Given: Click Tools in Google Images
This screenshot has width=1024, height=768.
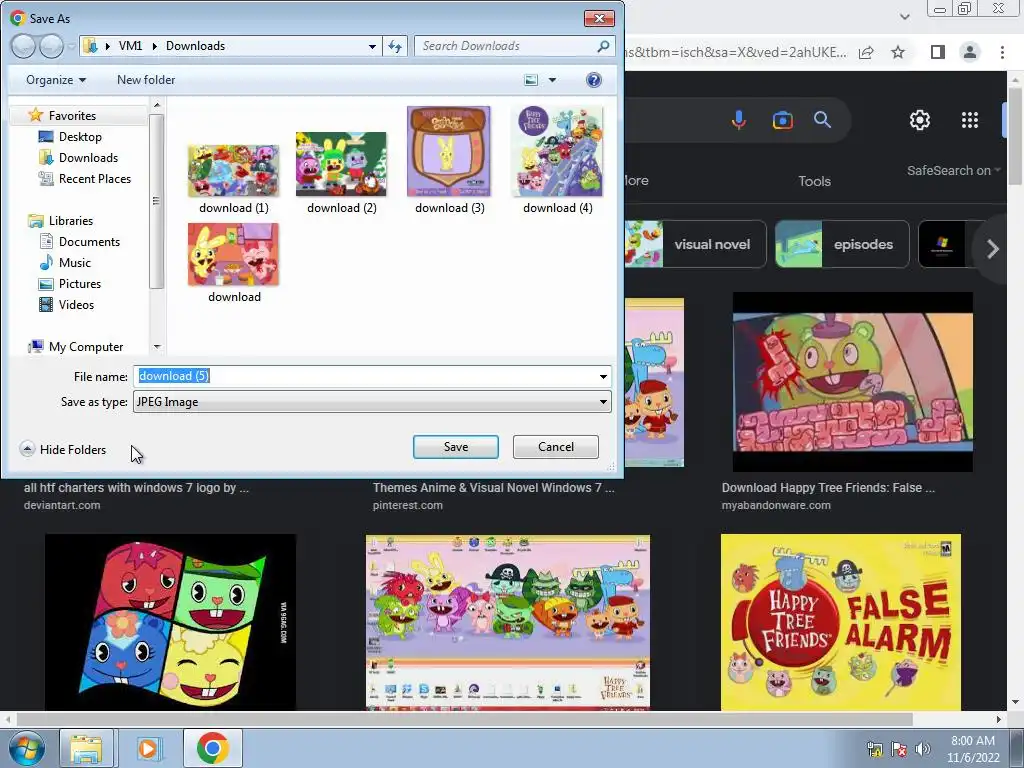Looking at the screenshot, I should [814, 181].
